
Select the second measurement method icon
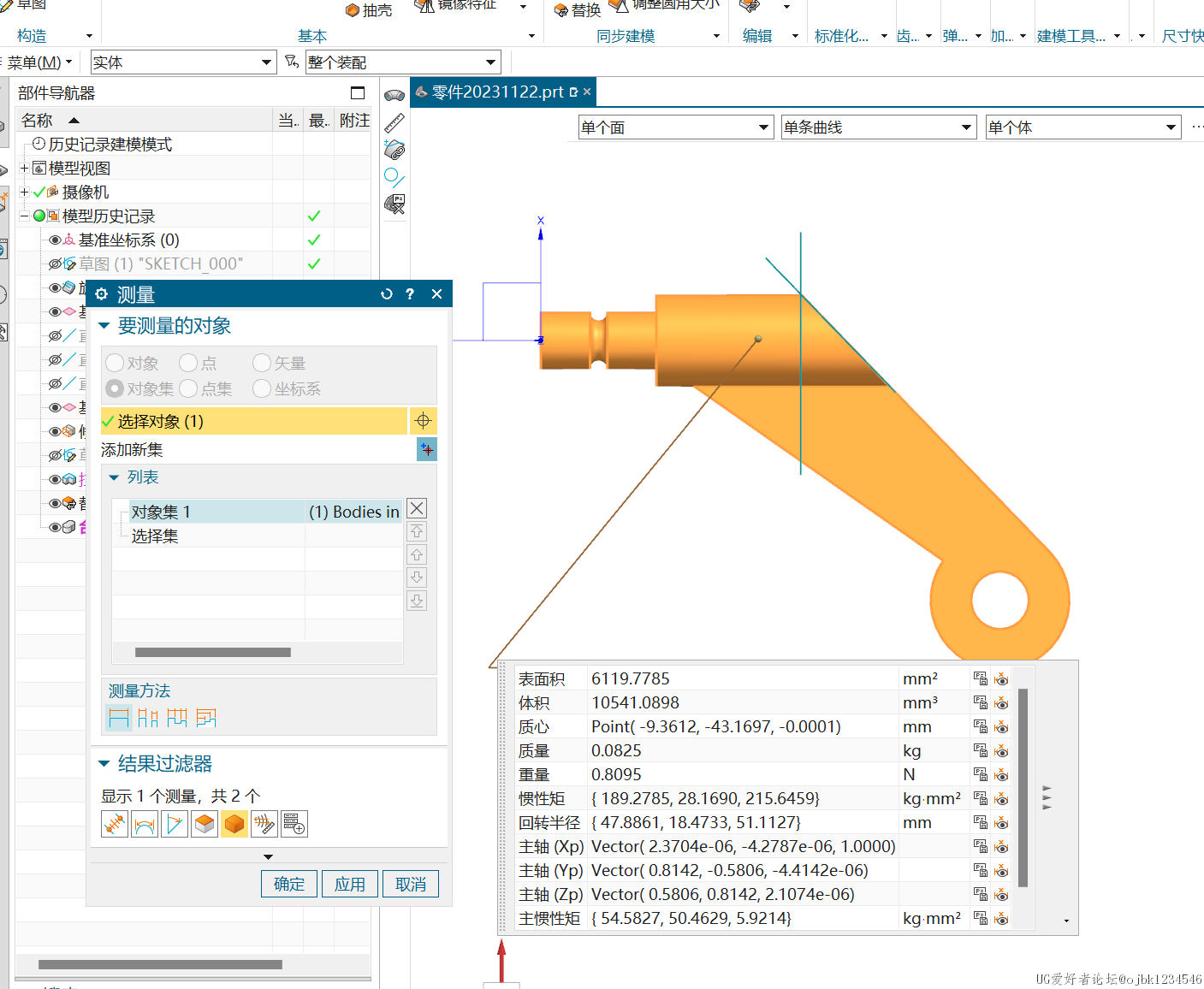pos(148,718)
